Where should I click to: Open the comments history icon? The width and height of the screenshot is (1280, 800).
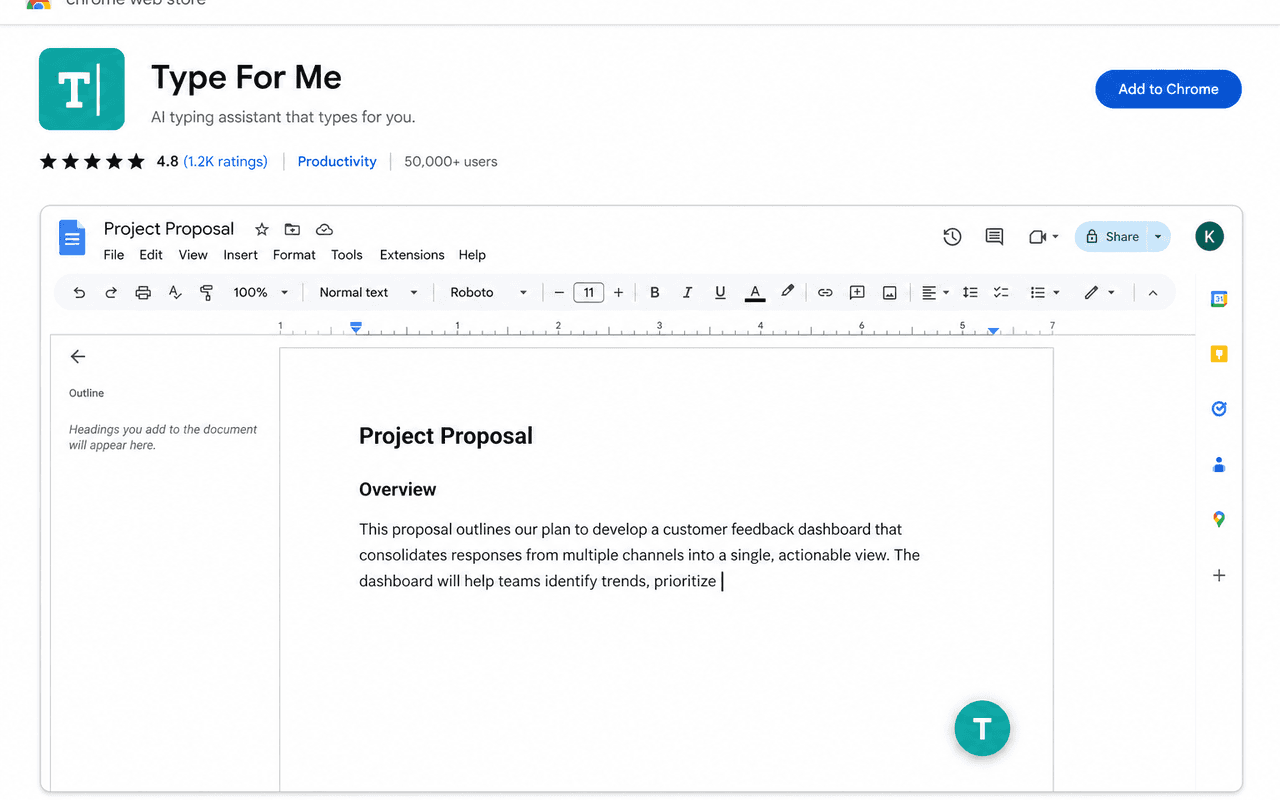coord(994,237)
